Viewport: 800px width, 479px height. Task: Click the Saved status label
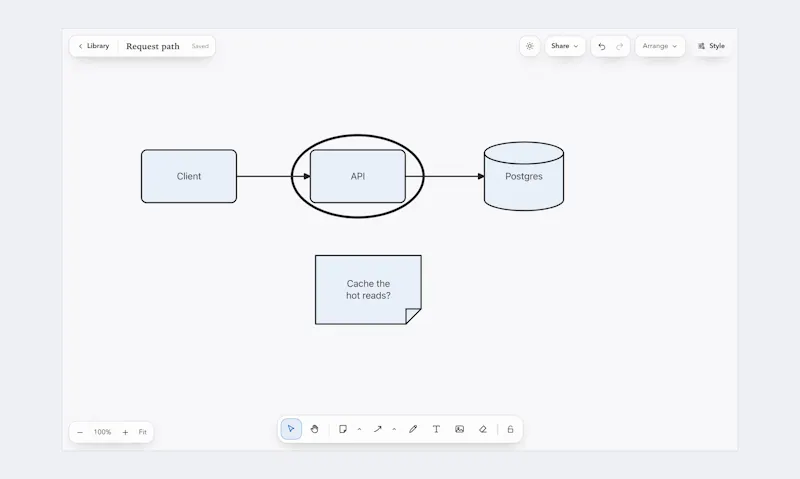click(x=200, y=46)
